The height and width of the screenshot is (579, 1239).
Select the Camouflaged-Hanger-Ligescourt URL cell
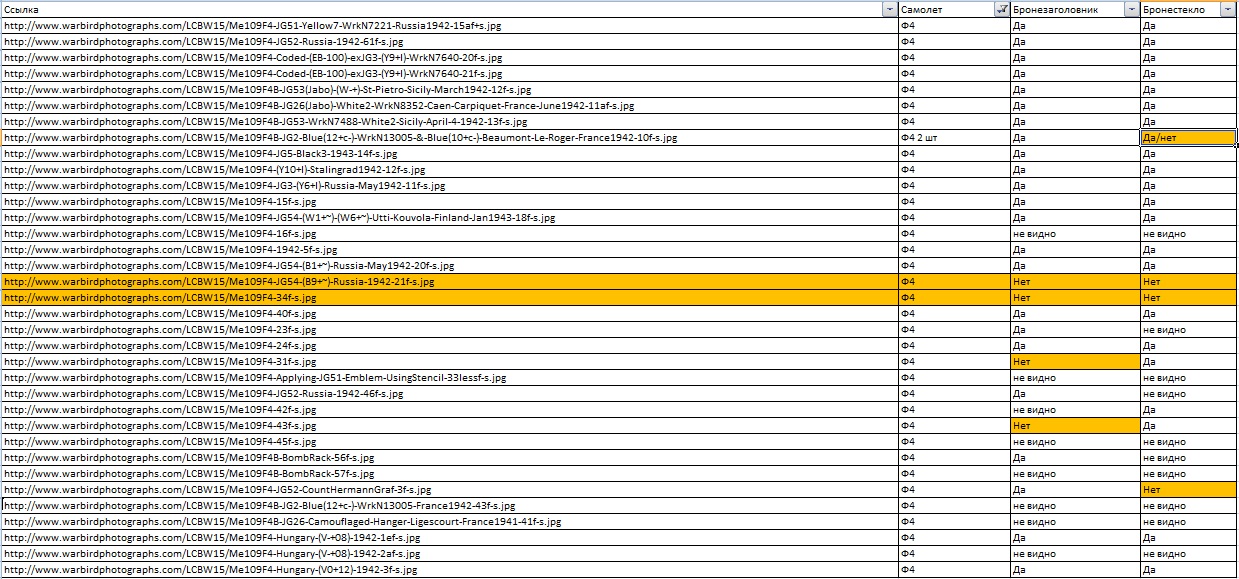point(449,521)
